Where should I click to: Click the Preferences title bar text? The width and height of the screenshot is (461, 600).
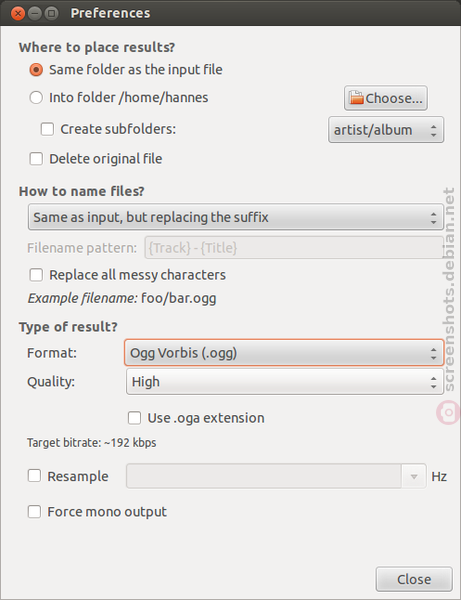(x=111, y=13)
